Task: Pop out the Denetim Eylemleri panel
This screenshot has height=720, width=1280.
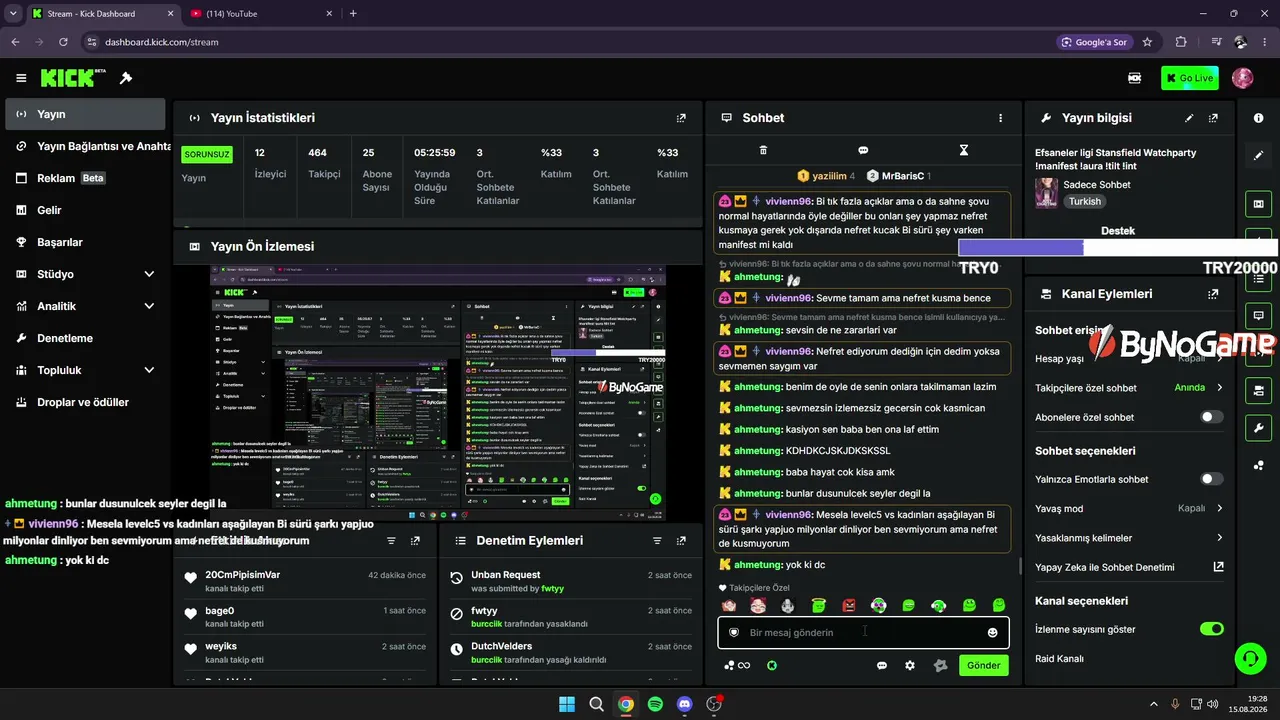Action: pos(681,540)
